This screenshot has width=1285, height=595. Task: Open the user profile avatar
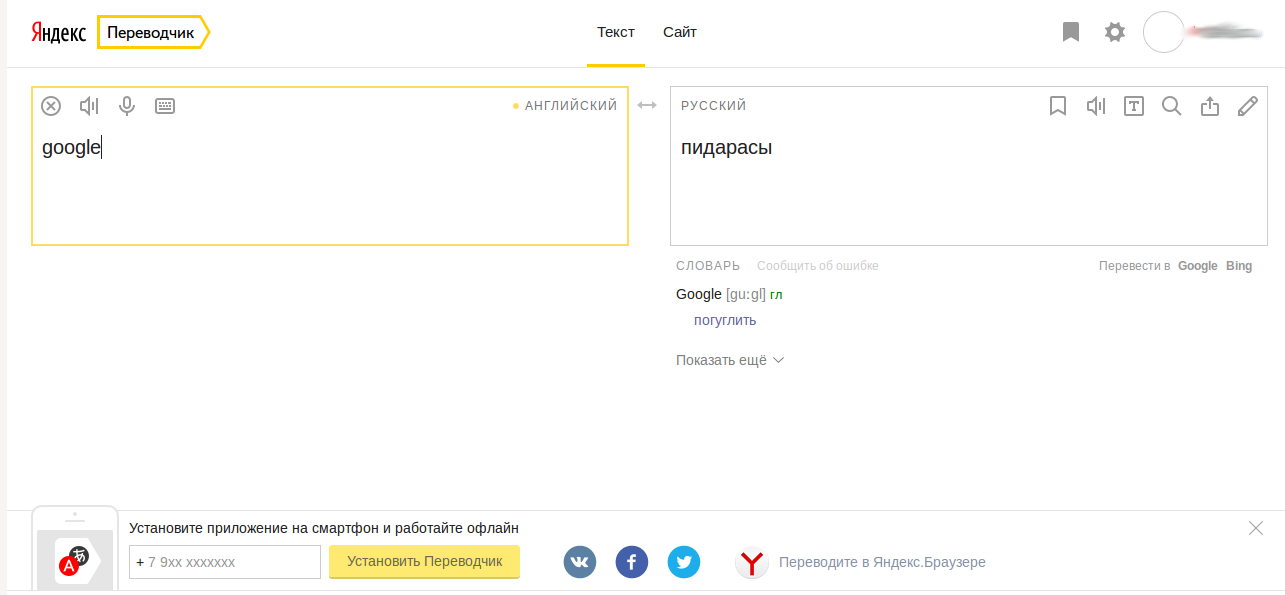pyautogui.click(x=1163, y=32)
